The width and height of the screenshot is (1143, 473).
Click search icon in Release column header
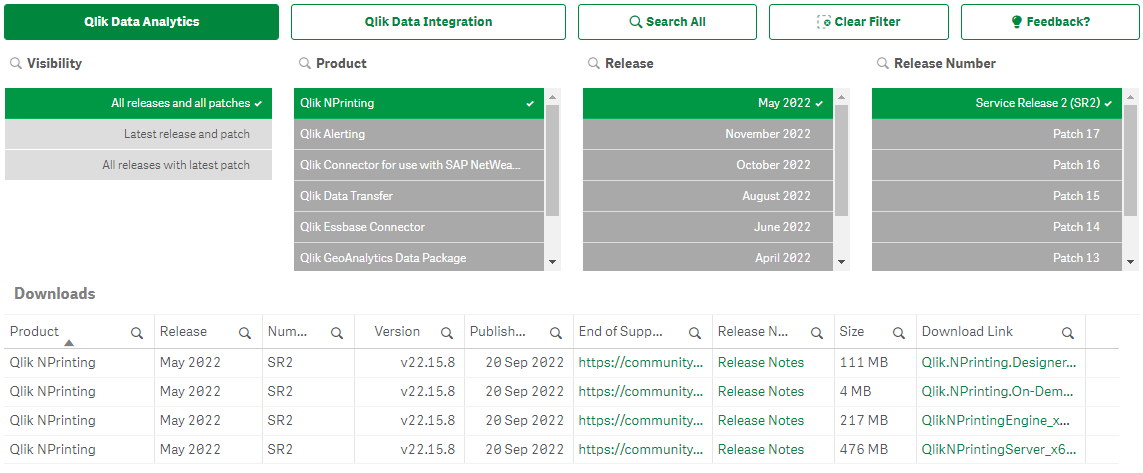point(245,333)
